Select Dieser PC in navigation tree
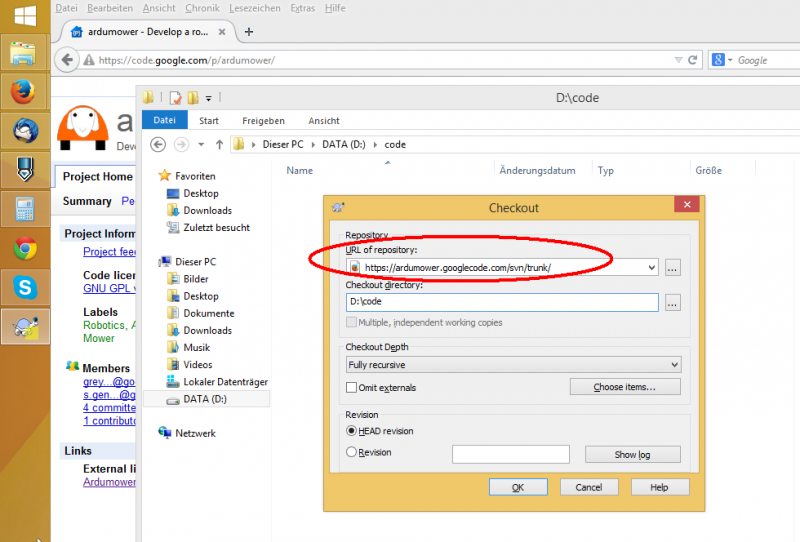800x542 pixels. [195, 262]
